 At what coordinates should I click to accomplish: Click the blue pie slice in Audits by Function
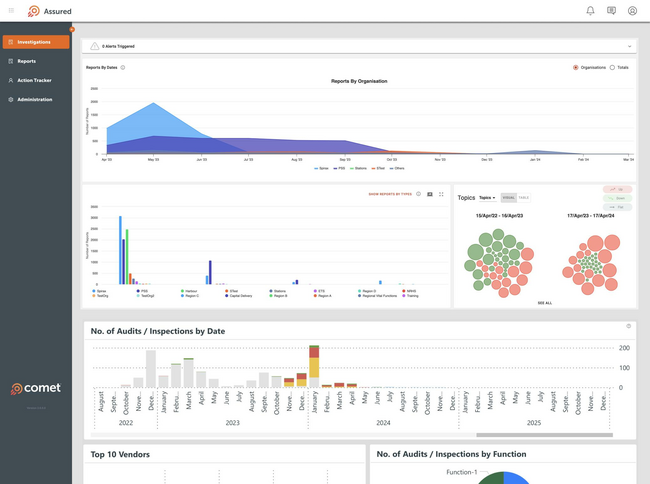tap(517, 479)
